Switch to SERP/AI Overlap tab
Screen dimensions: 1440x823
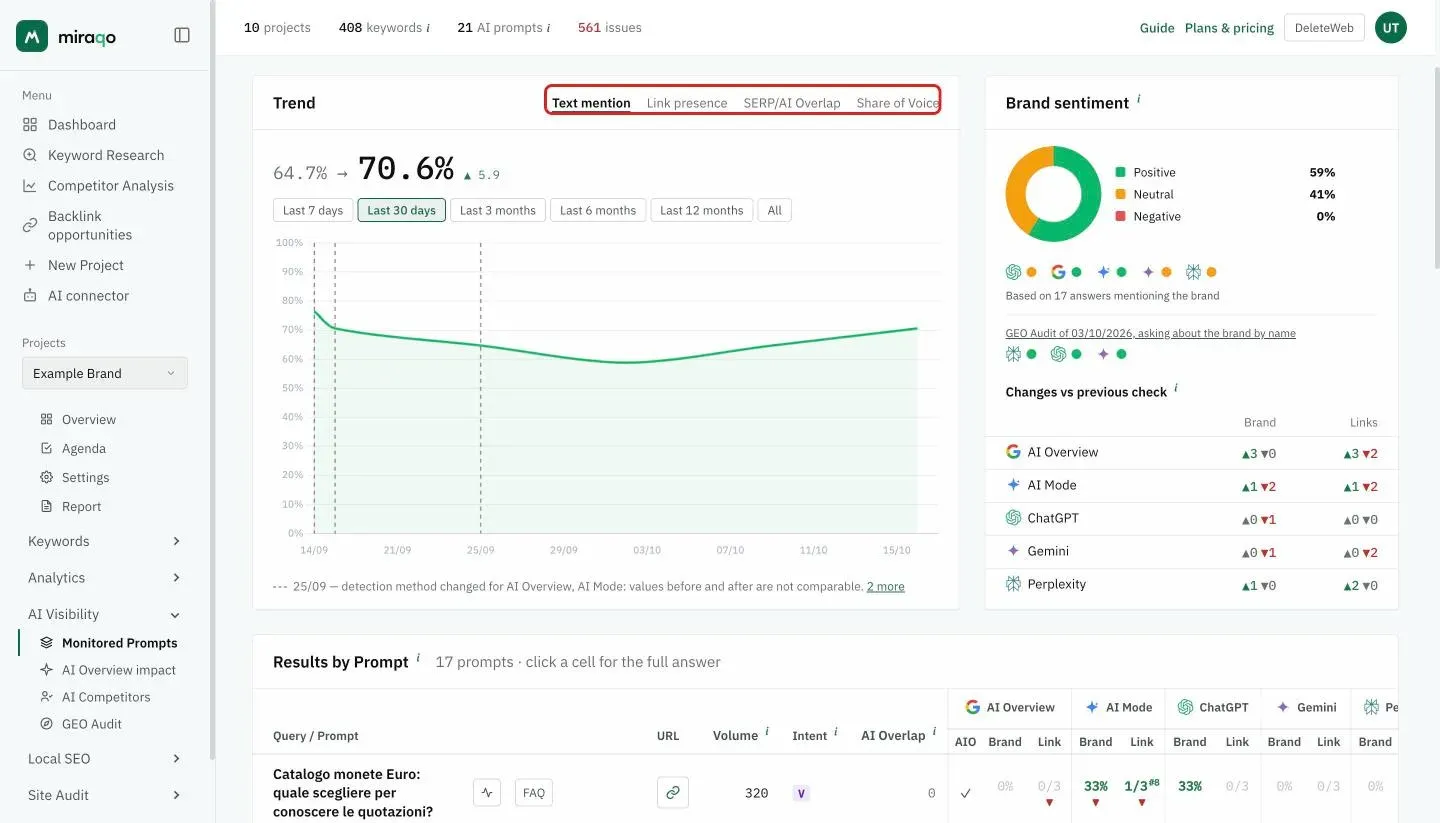click(x=792, y=103)
